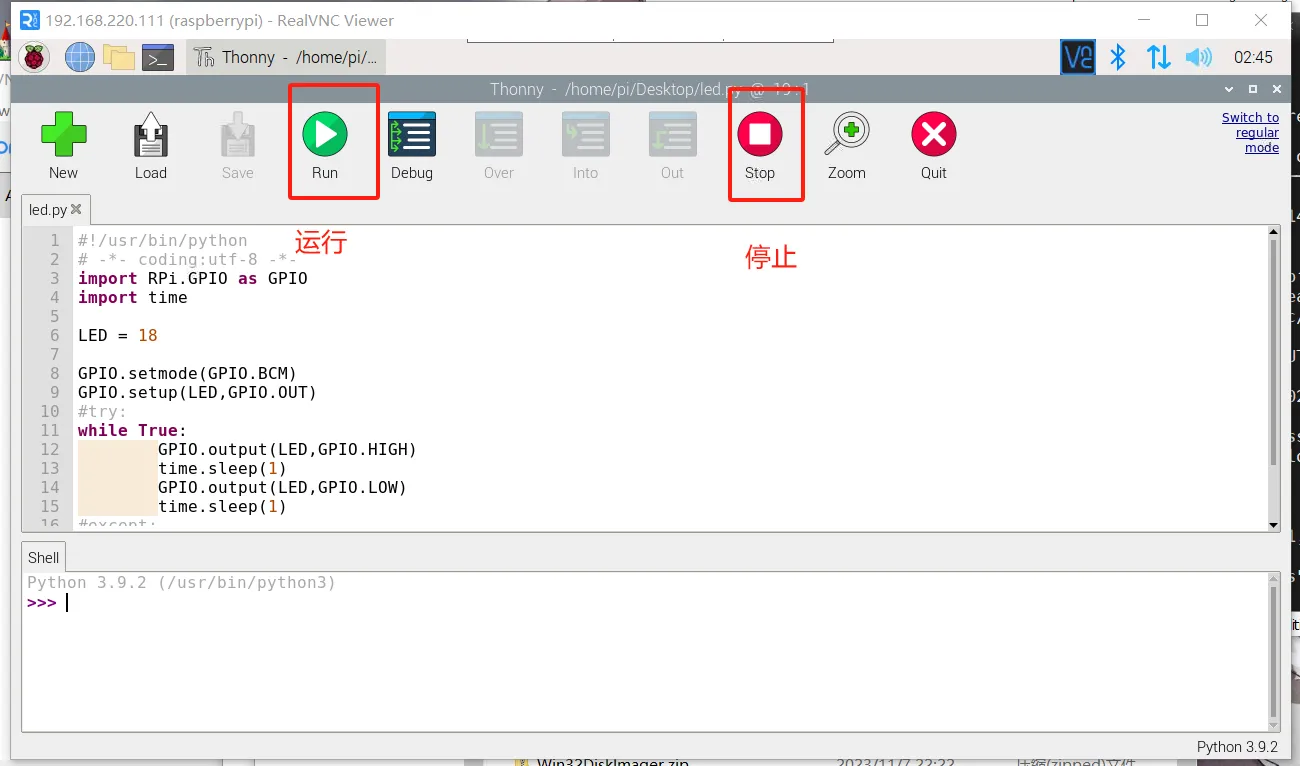The image size is (1300, 766).
Task: Select the led.py editor tab
Action: click(48, 210)
